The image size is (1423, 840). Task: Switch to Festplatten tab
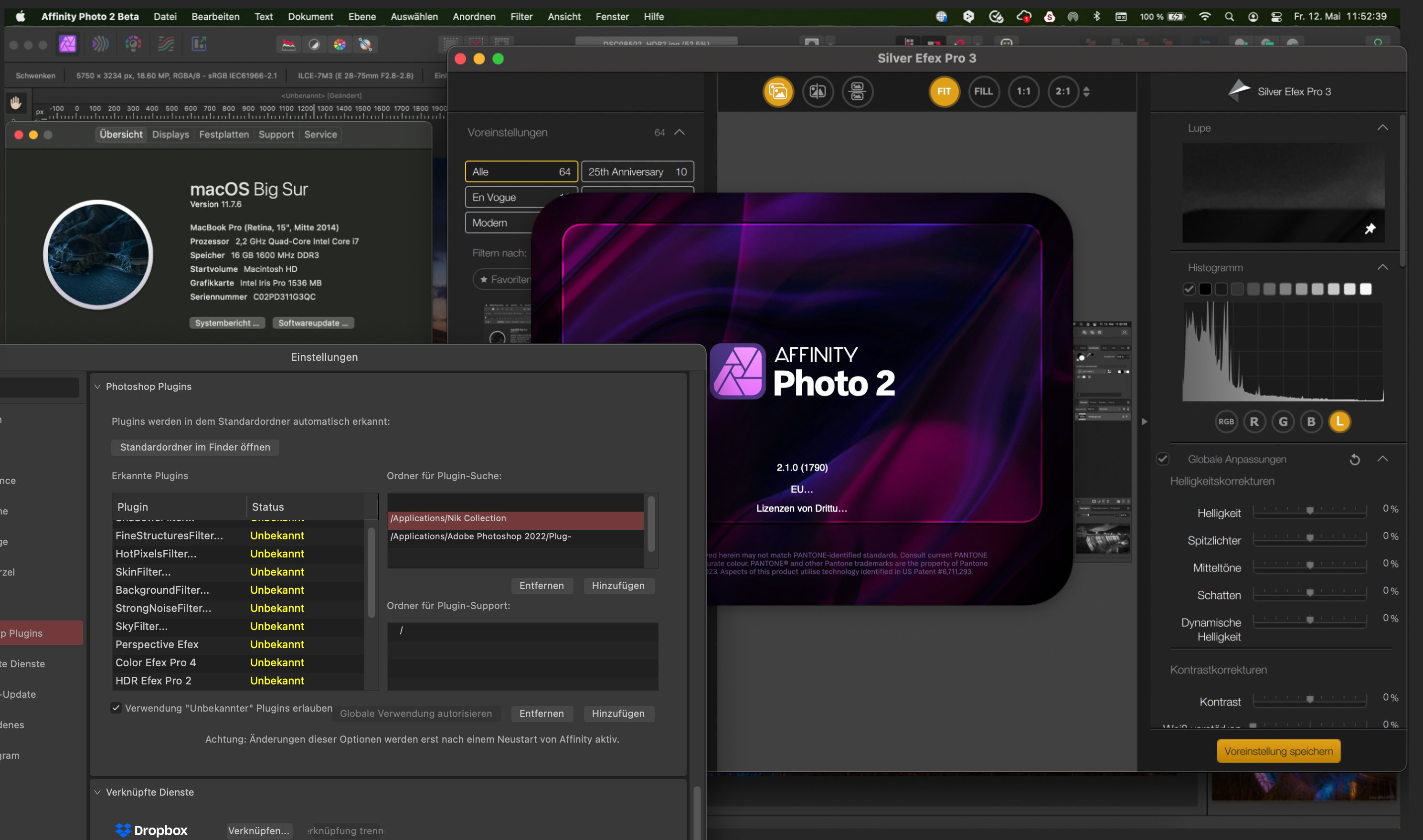point(223,134)
